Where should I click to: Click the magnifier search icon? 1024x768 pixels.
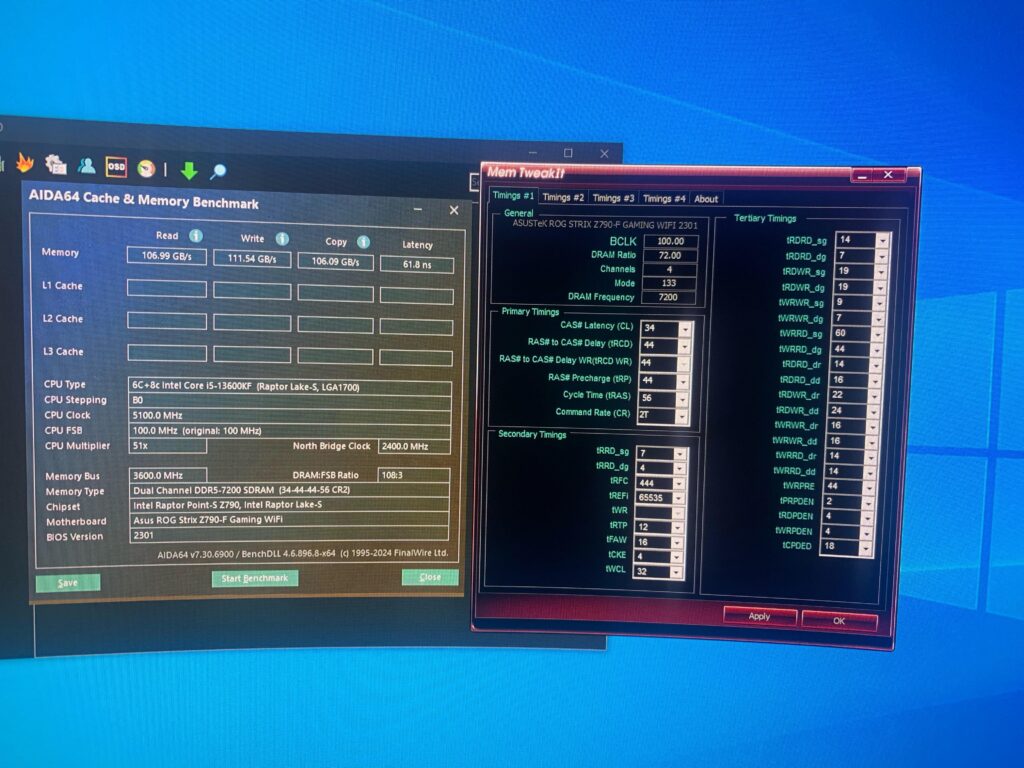[218, 171]
